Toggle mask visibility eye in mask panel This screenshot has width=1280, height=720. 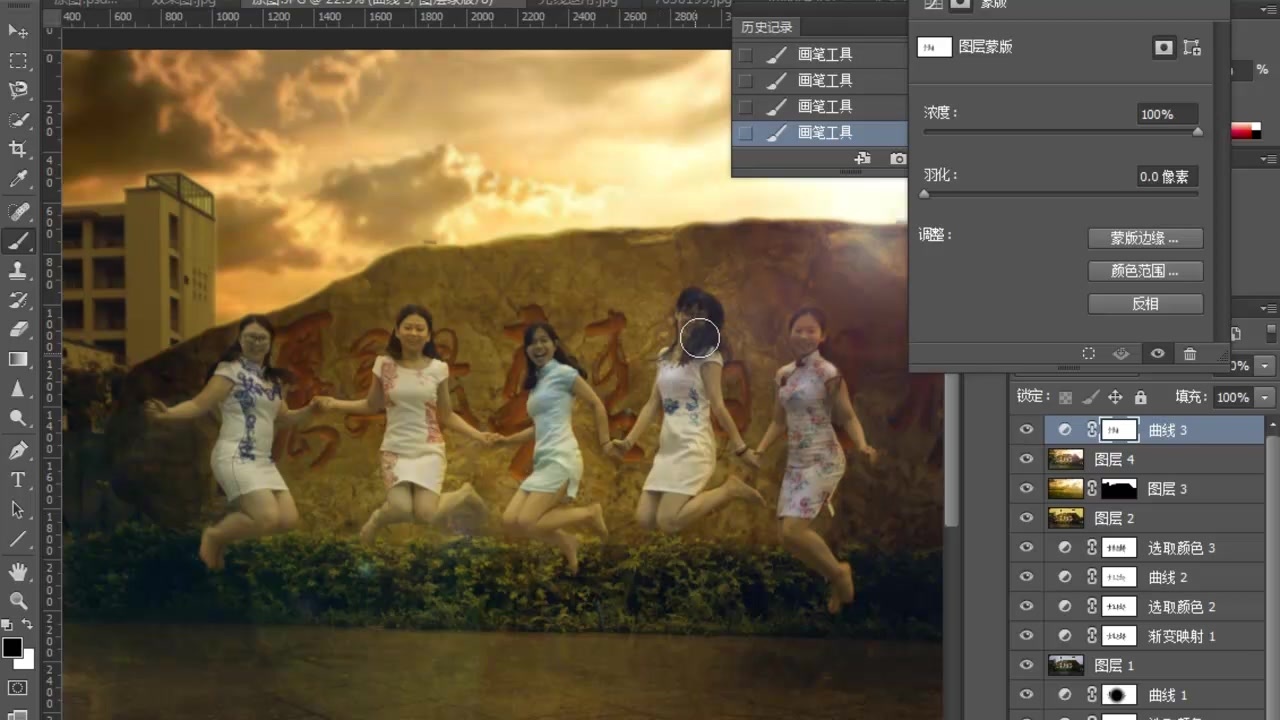1157,354
